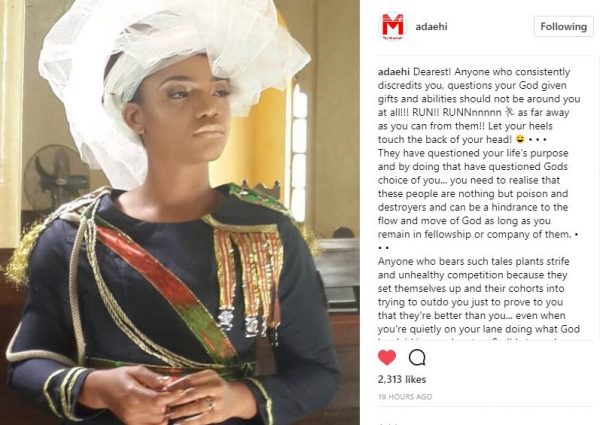The image size is (600, 425).
Task: Click the ring on the woman's finger
Action: 210,404
